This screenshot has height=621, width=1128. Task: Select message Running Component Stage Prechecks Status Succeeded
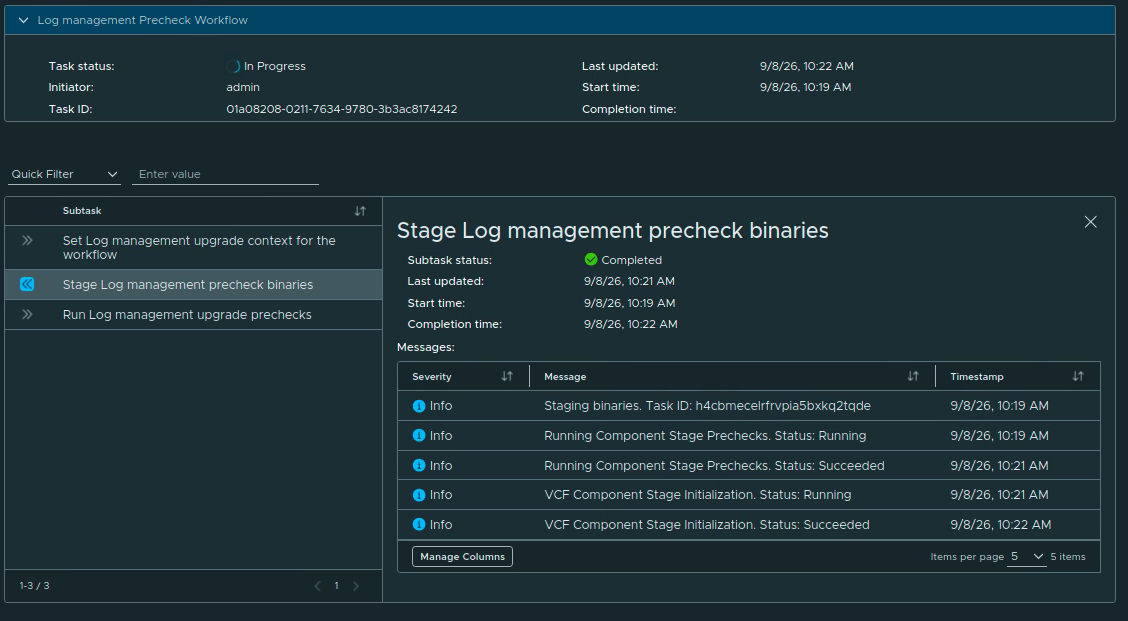click(x=714, y=466)
